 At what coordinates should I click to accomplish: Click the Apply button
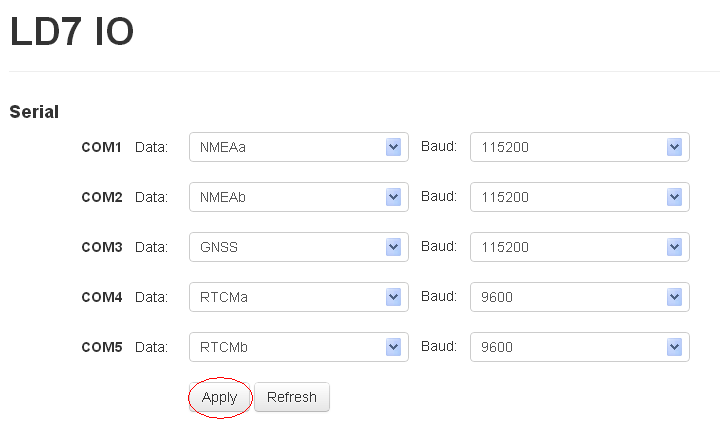coord(220,397)
